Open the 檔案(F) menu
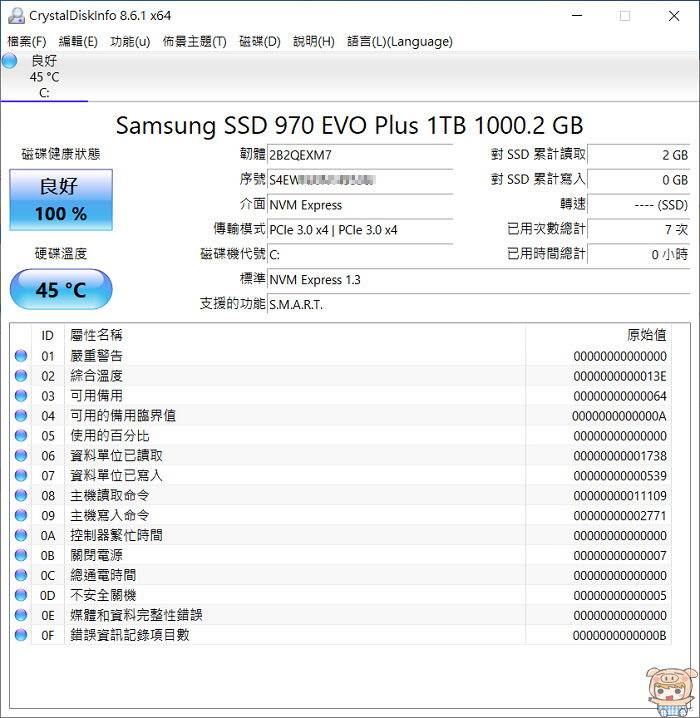Image resolution: width=700 pixels, height=718 pixels. click(x=27, y=42)
